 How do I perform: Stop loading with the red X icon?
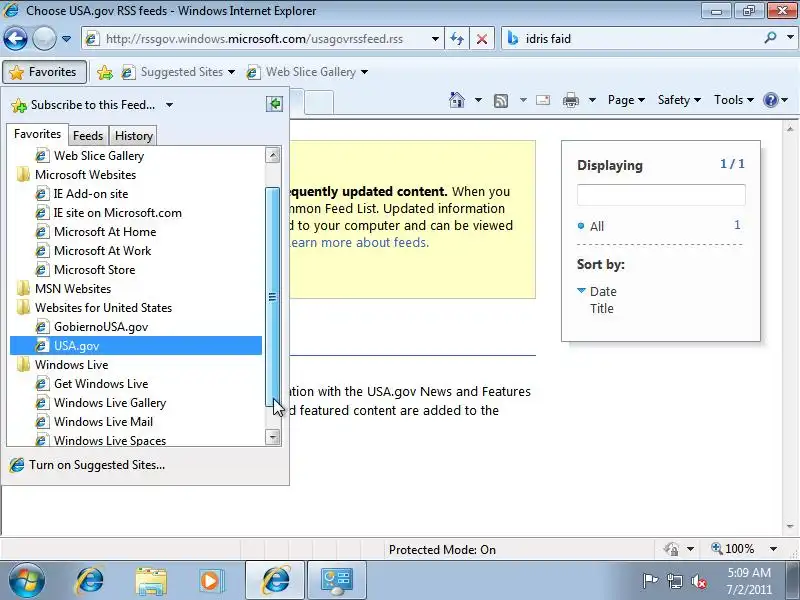(481, 39)
